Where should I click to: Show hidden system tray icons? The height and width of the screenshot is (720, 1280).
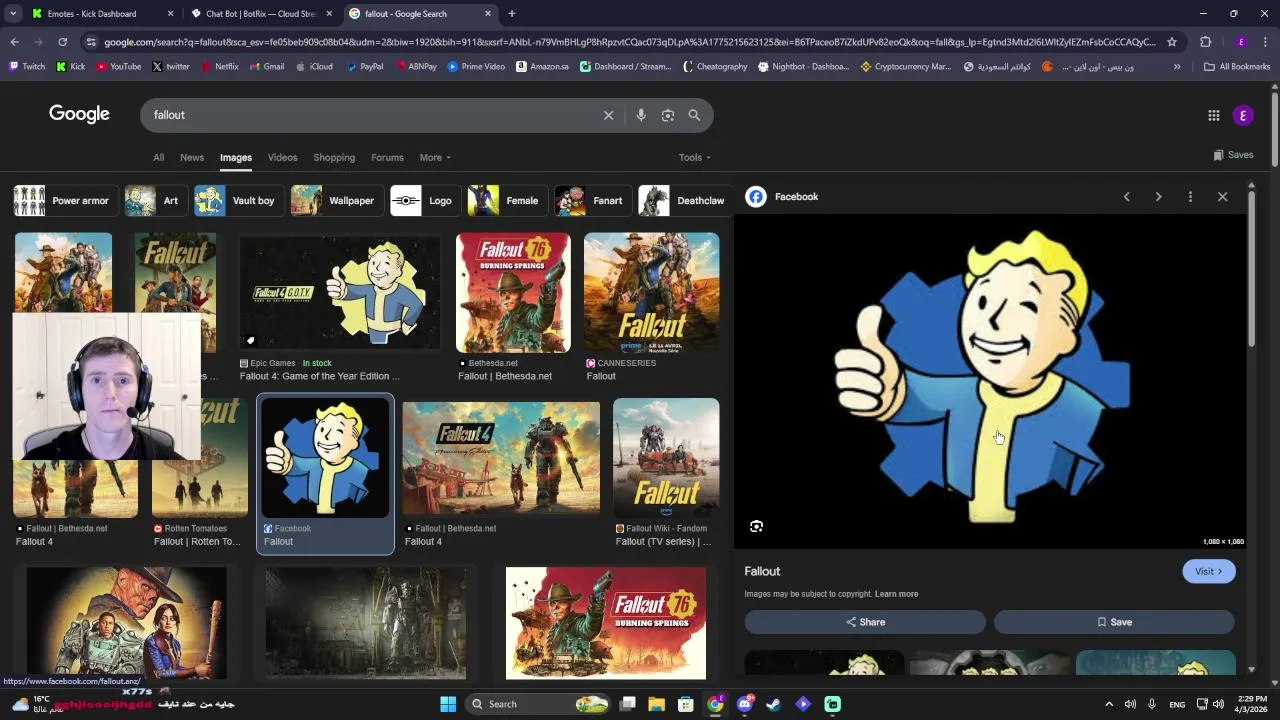point(1108,704)
